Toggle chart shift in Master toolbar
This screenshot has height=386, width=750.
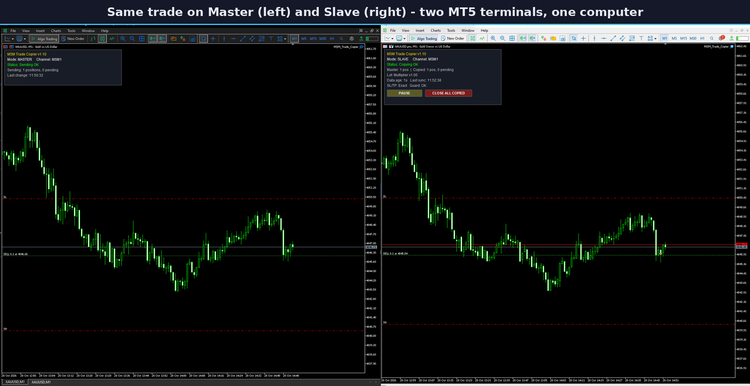[162, 39]
